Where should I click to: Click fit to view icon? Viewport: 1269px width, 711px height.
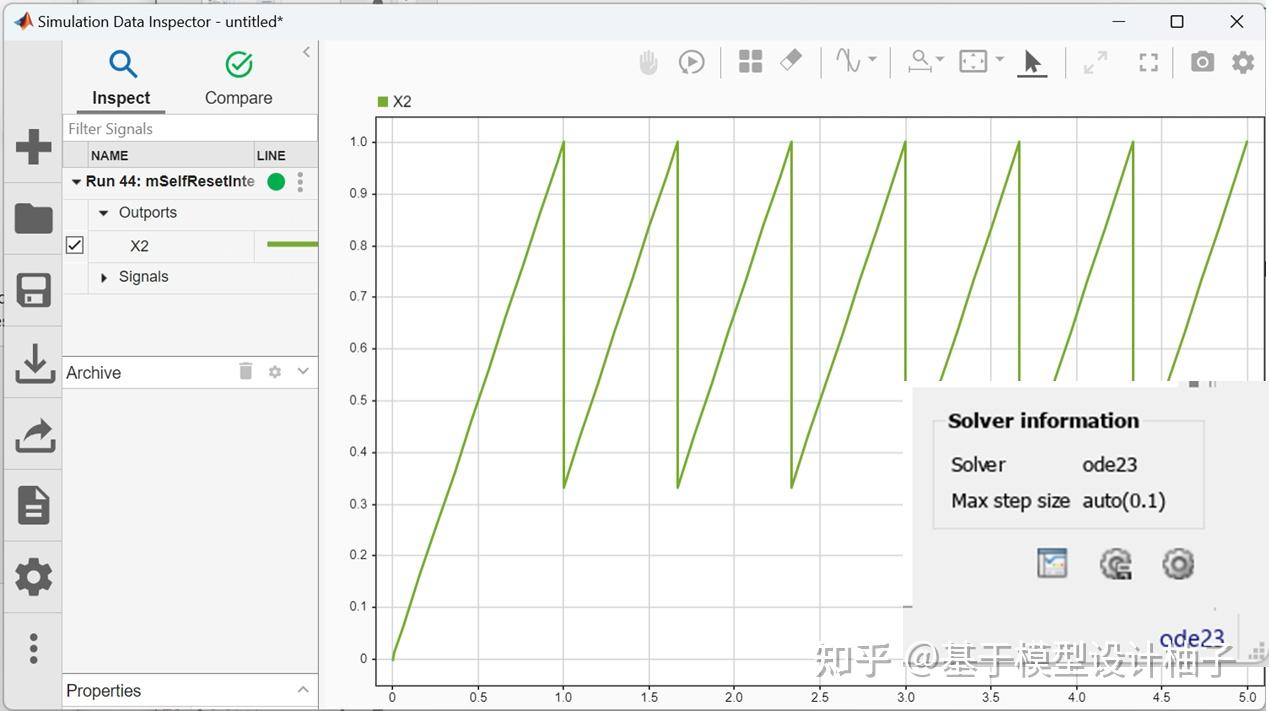[x=973, y=62]
